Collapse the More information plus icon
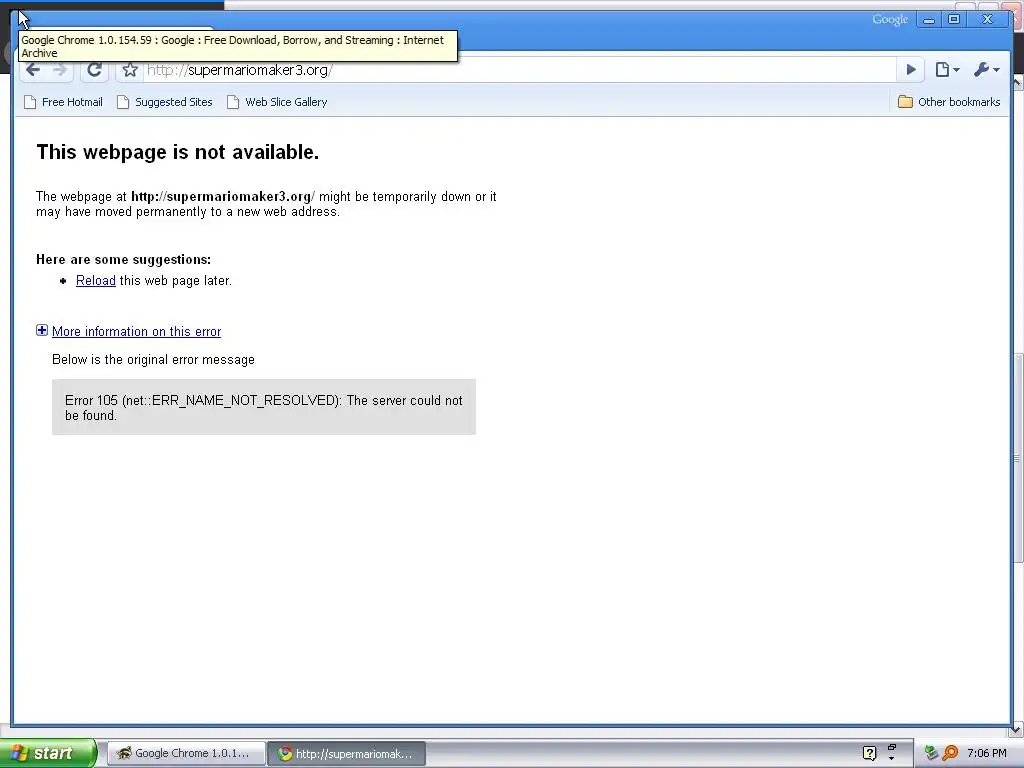This screenshot has width=1024, height=768. 42,330
